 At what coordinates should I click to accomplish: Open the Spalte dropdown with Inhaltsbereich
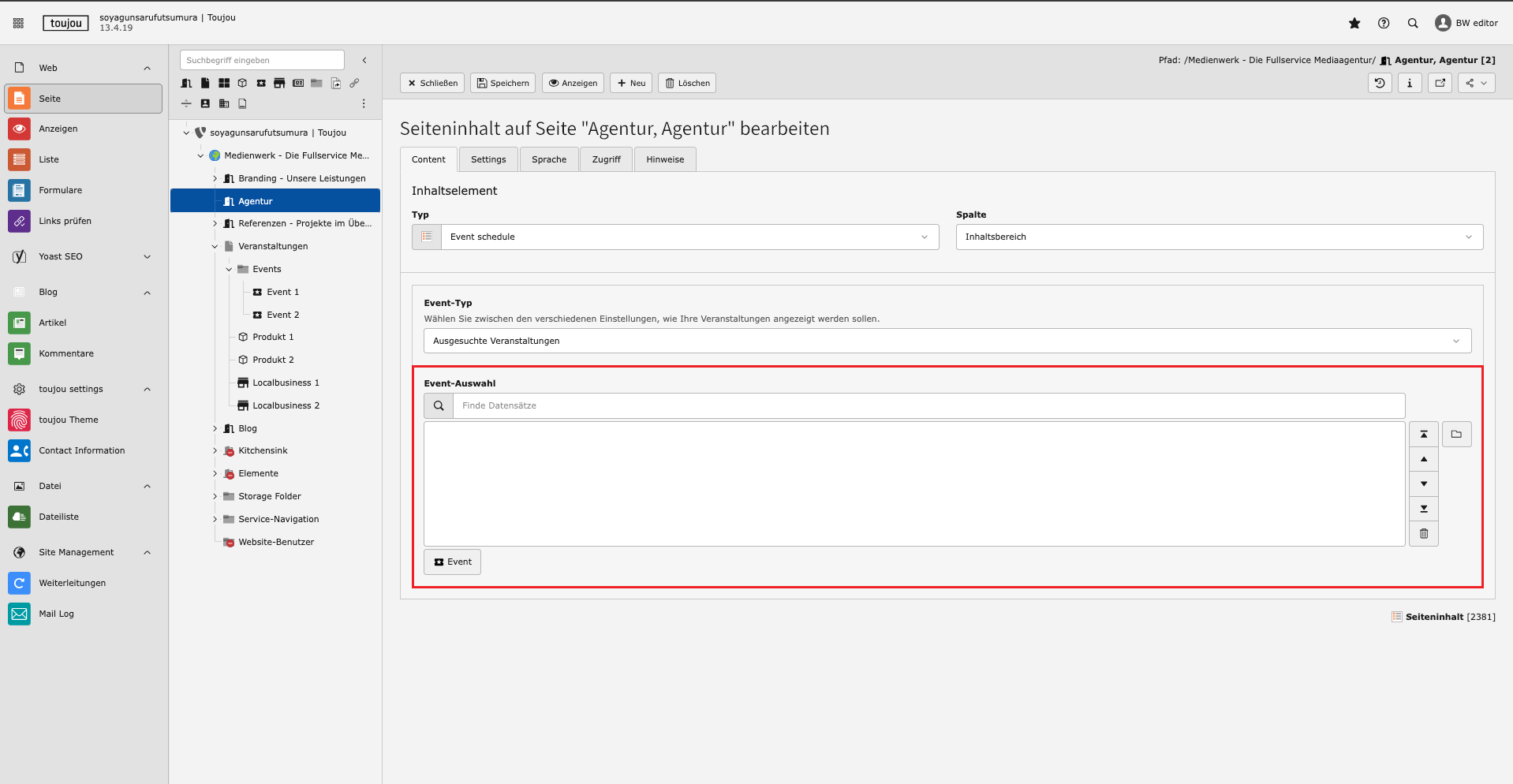1219,237
